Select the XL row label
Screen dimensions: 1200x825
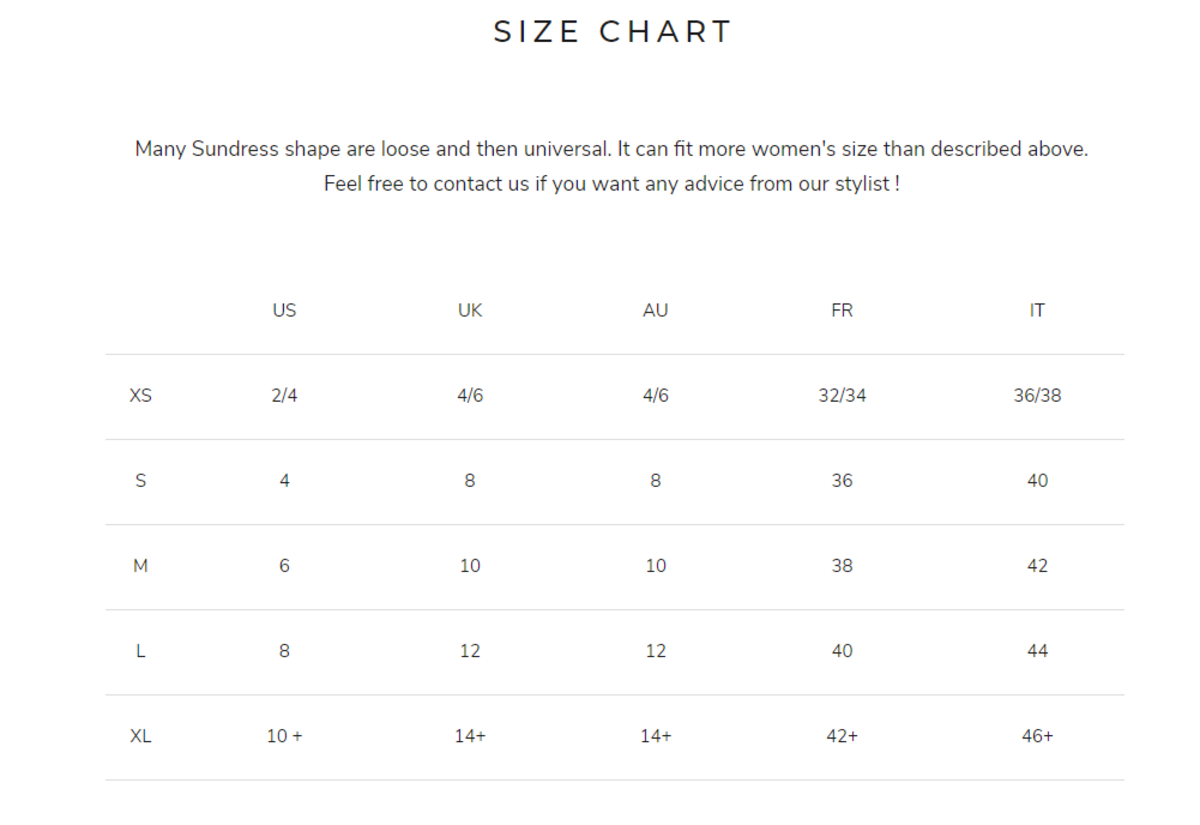[x=141, y=736]
